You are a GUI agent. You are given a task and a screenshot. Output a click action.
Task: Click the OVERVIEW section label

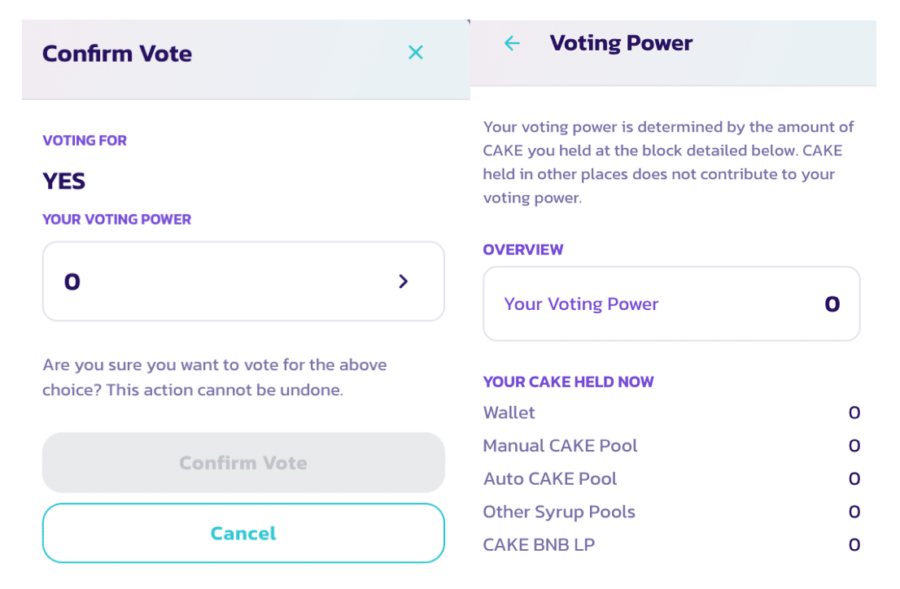[x=523, y=250]
